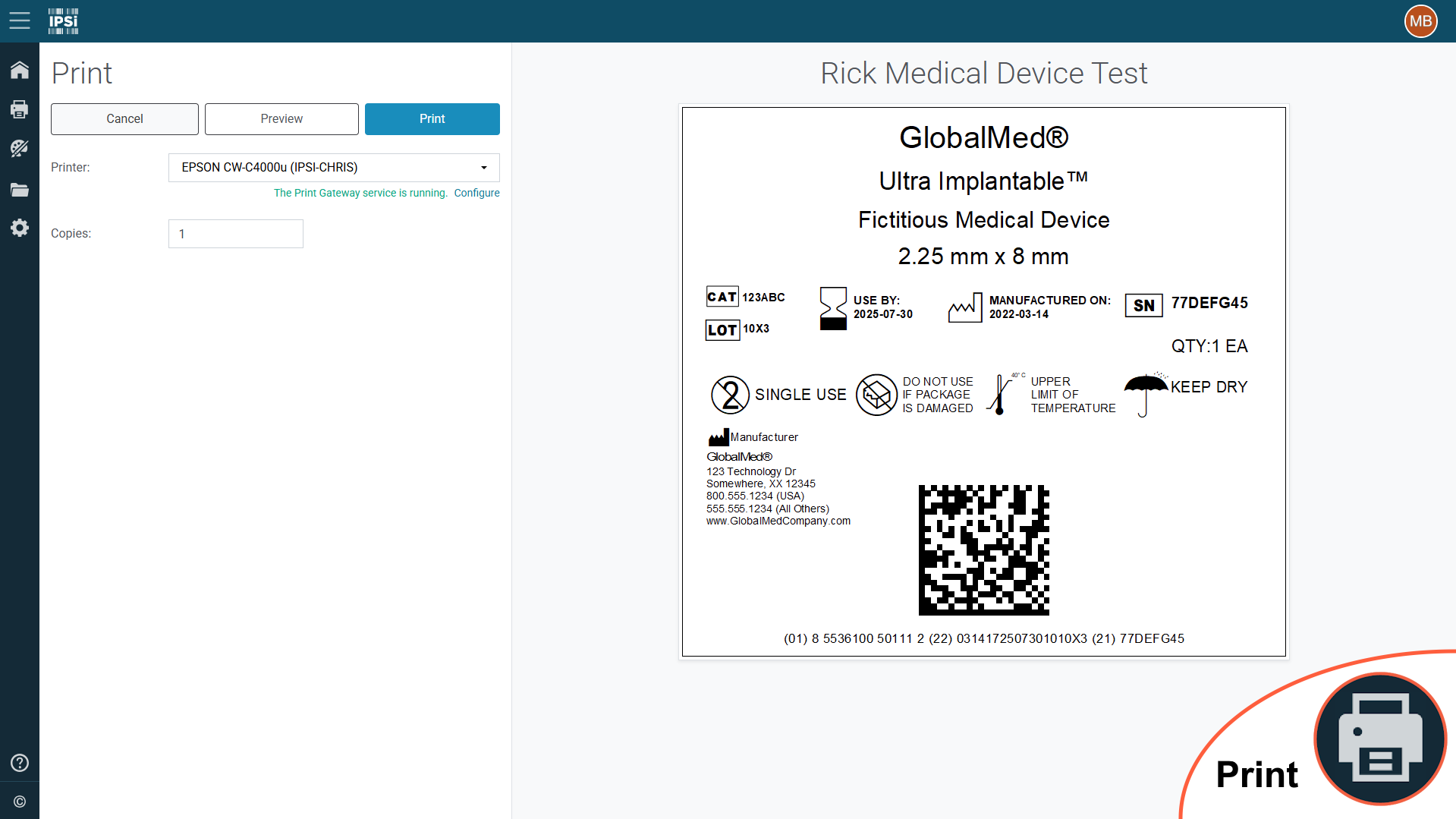Click the 'QTY:1 EA' text

point(1209,346)
